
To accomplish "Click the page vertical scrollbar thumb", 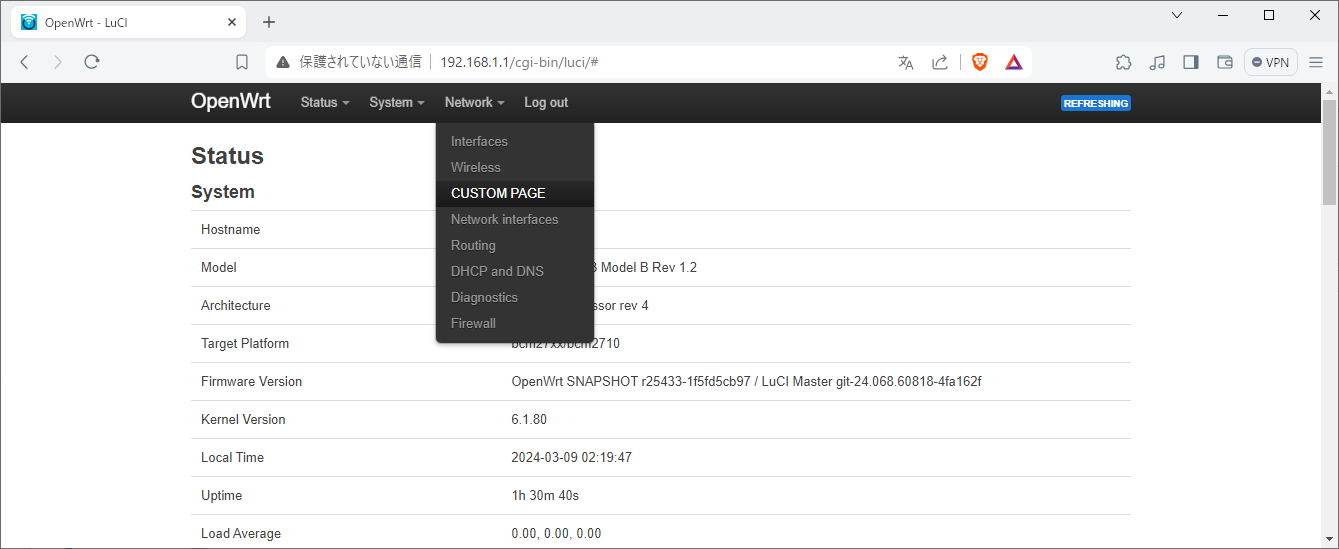I will pos(1329,150).
